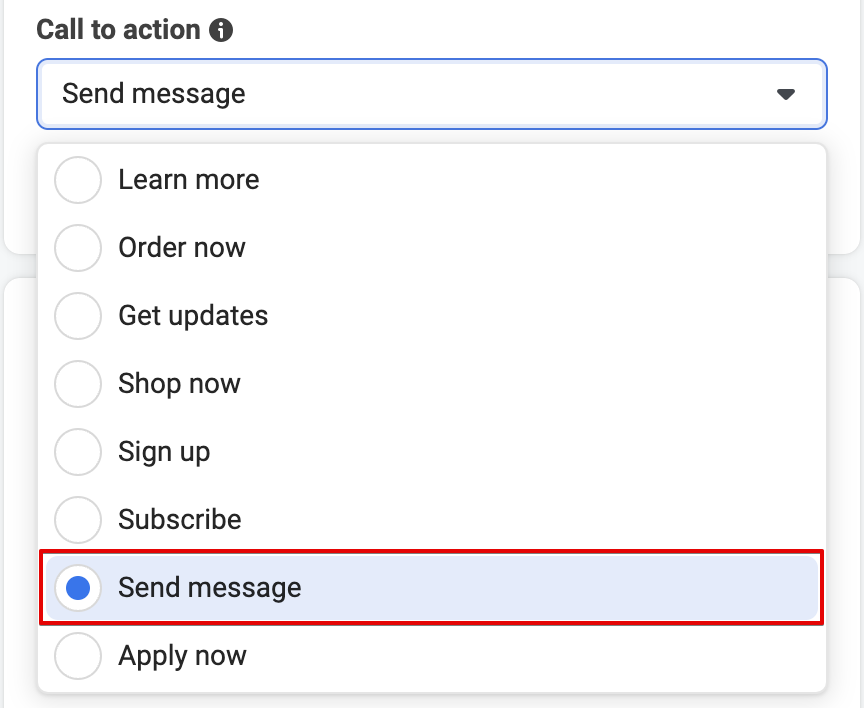
Task: Choose the Order now option text
Action: click(x=182, y=247)
